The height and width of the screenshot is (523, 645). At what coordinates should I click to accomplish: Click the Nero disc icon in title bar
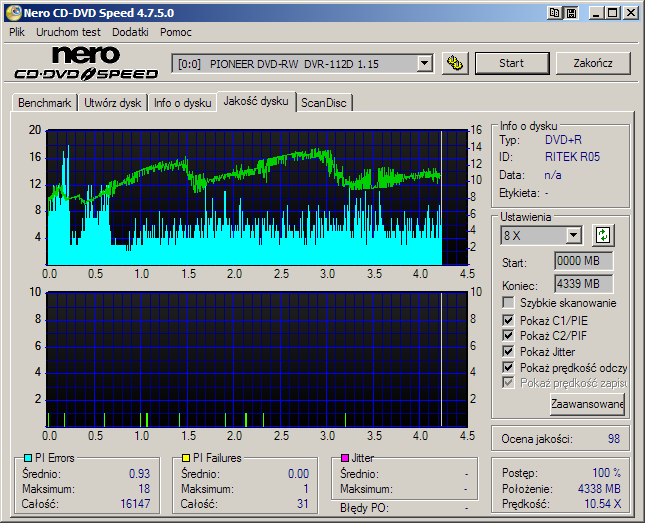tap(13, 13)
